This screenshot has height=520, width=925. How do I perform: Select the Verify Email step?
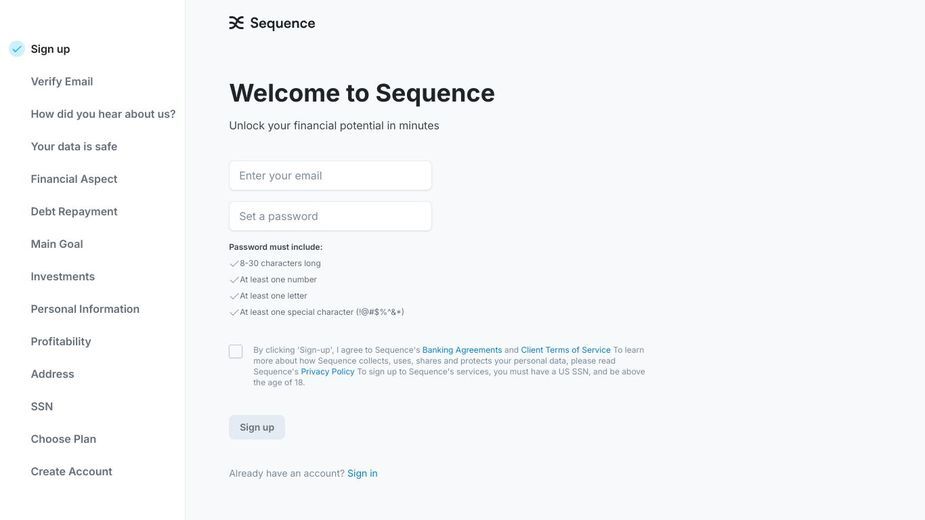pyautogui.click(x=62, y=81)
